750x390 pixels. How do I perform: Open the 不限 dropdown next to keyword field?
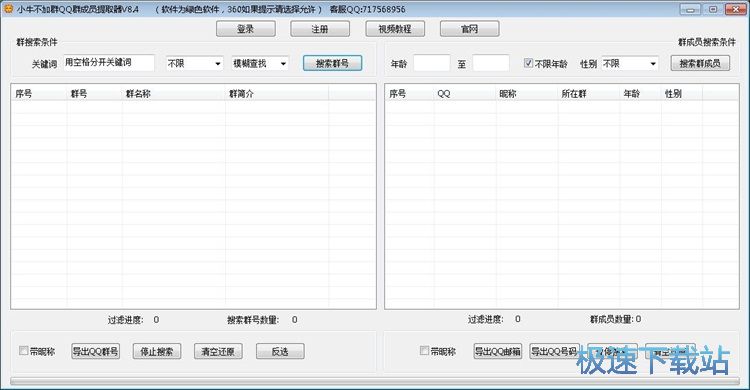click(194, 63)
